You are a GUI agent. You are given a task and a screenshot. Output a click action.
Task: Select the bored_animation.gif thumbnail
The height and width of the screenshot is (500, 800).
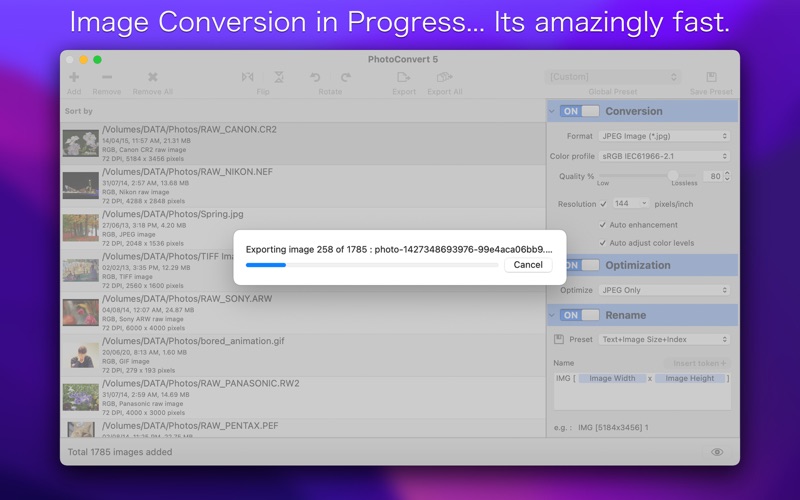point(81,355)
